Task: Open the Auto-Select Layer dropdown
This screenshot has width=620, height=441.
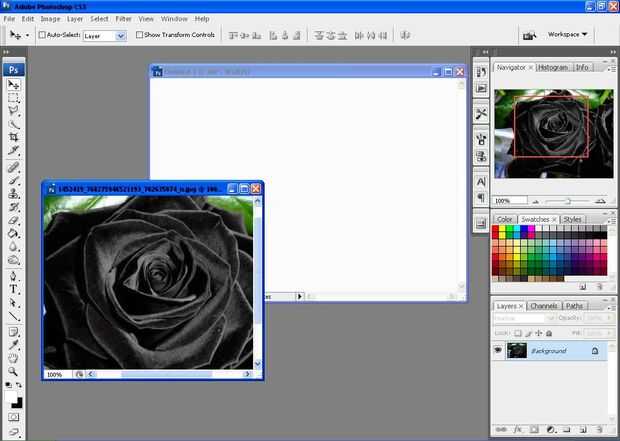Action: [x=121, y=36]
